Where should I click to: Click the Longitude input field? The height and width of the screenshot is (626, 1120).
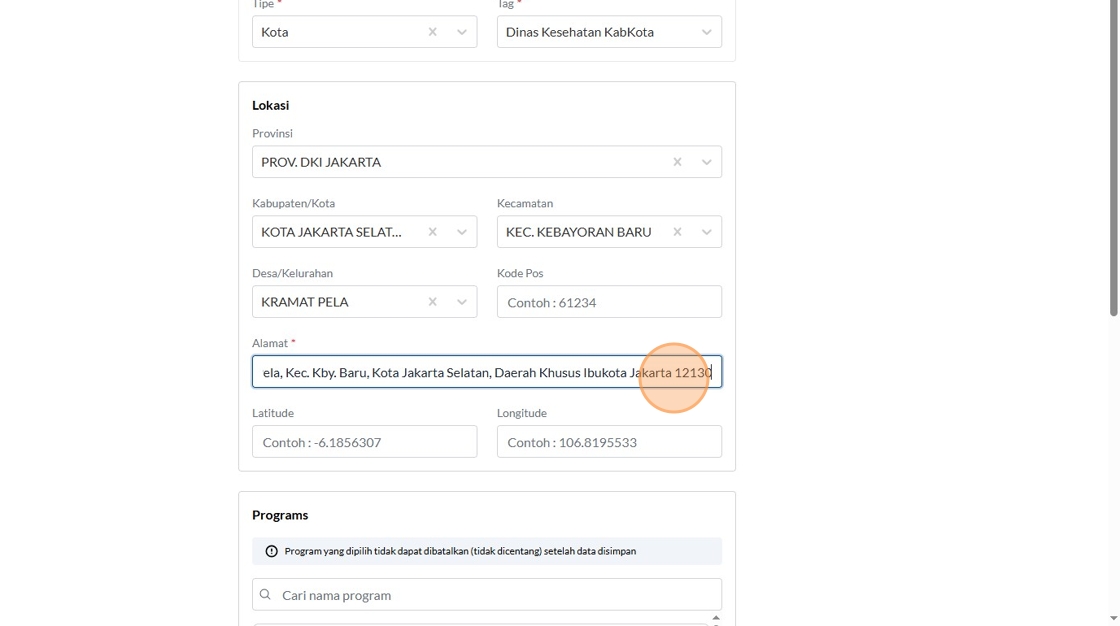click(x=609, y=442)
